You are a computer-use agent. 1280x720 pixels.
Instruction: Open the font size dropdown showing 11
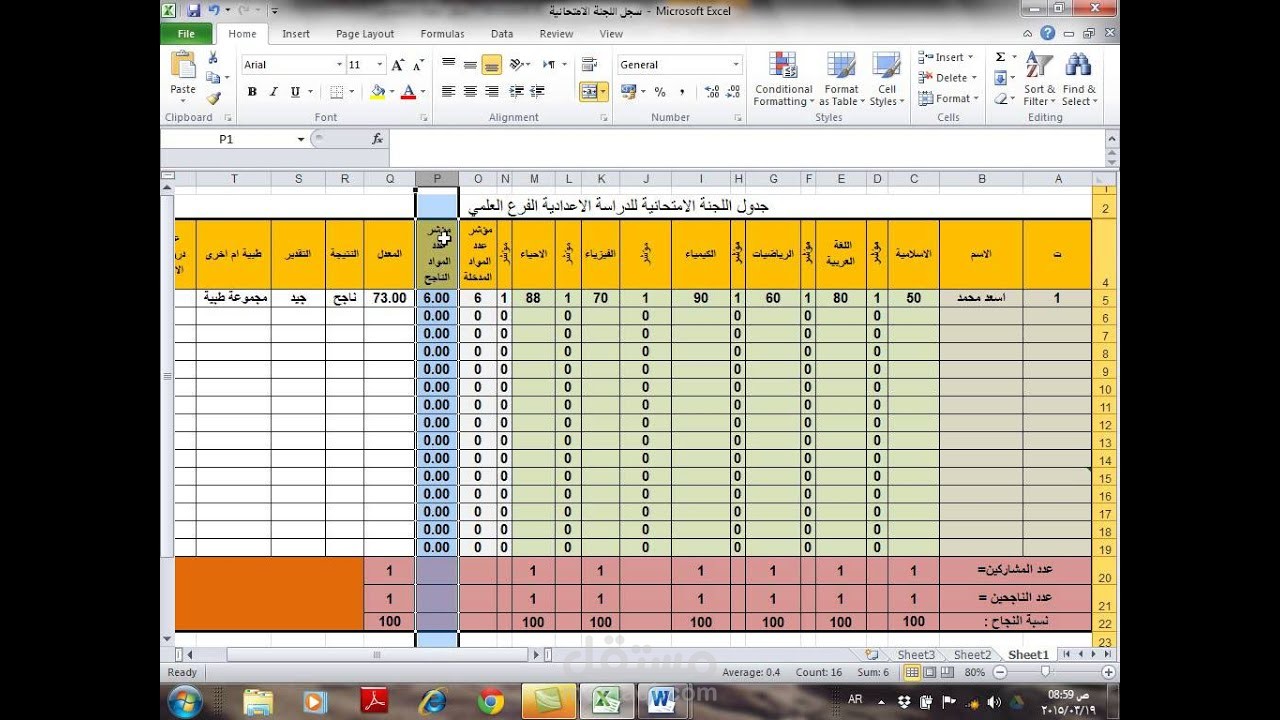(x=380, y=65)
